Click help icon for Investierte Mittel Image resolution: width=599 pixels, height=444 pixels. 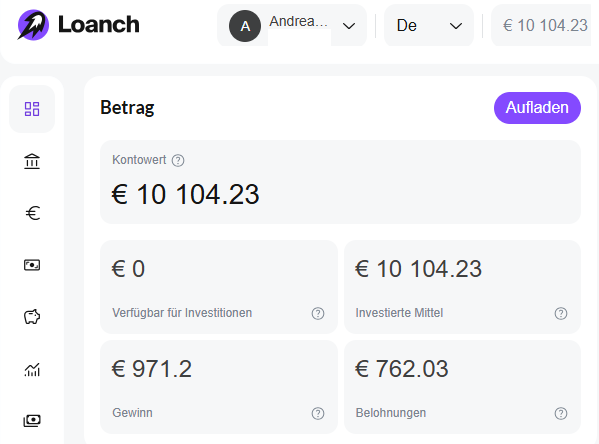click(x=561, y=313)
